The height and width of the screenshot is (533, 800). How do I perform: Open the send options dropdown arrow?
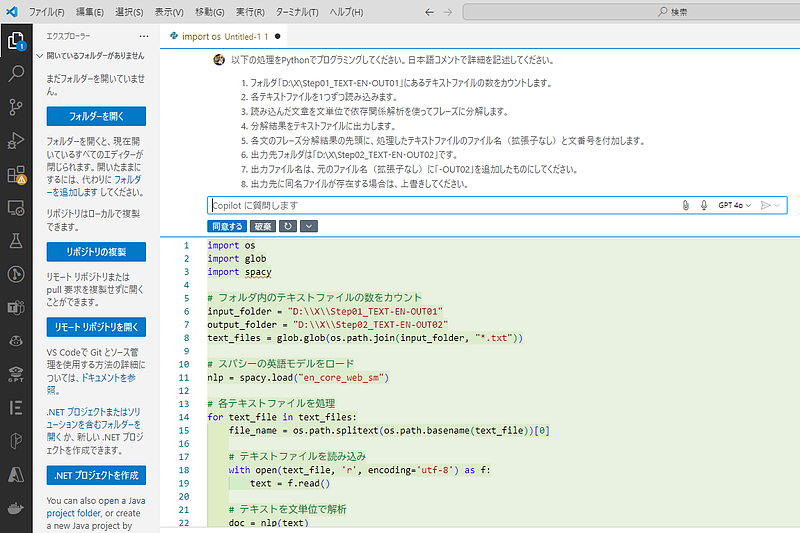[777, 205]
